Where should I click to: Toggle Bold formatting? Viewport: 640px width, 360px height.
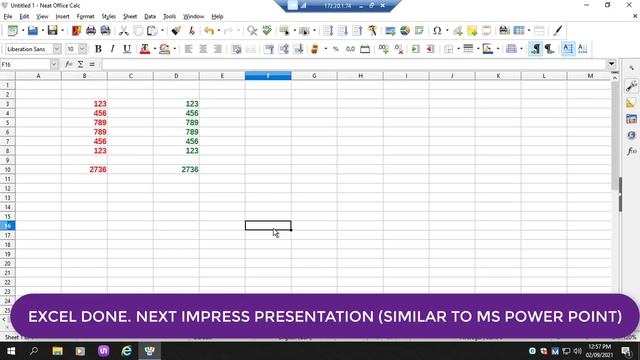tap(98, 49)
